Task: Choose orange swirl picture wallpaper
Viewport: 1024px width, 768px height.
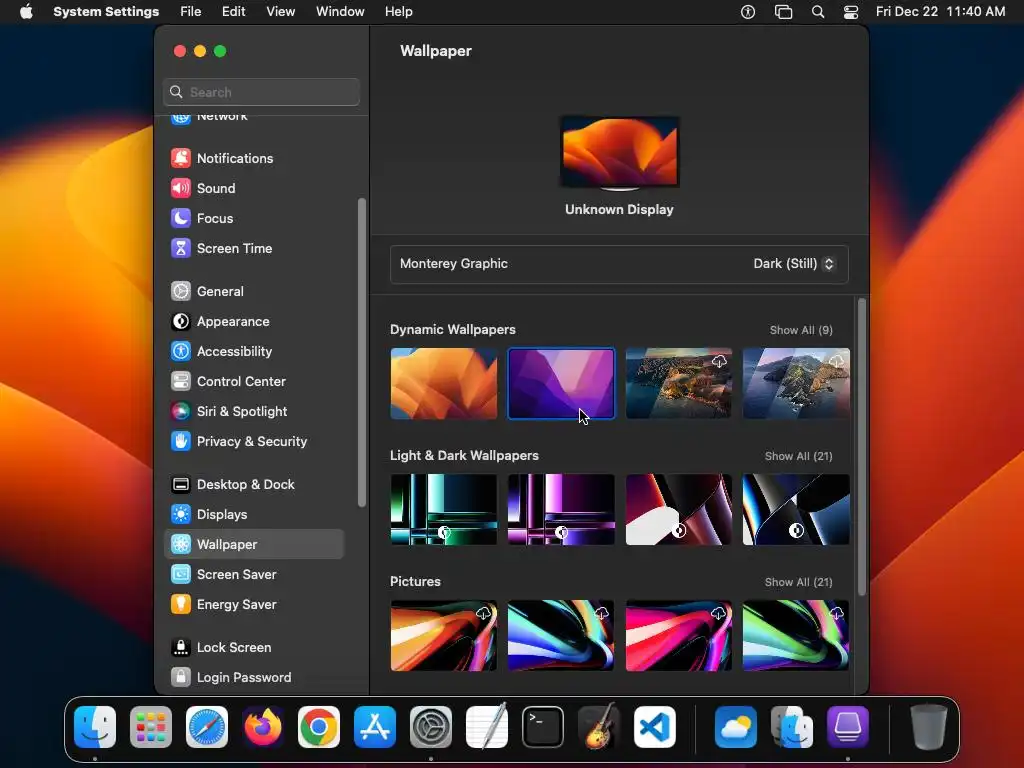Action: [x=444, y=635]
